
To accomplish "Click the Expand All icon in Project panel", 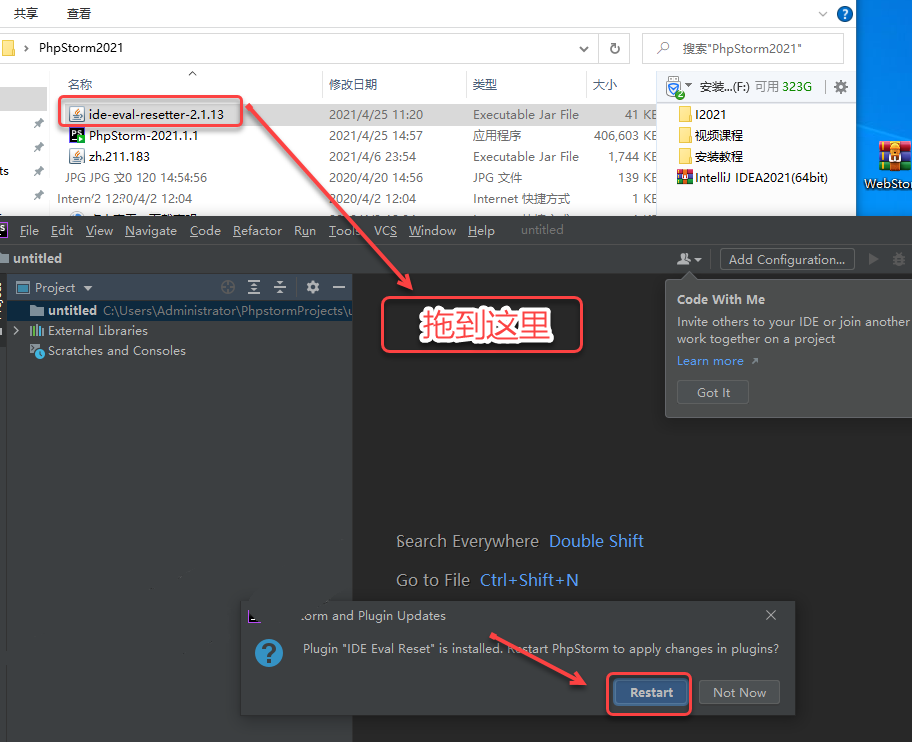I will 254,287.
